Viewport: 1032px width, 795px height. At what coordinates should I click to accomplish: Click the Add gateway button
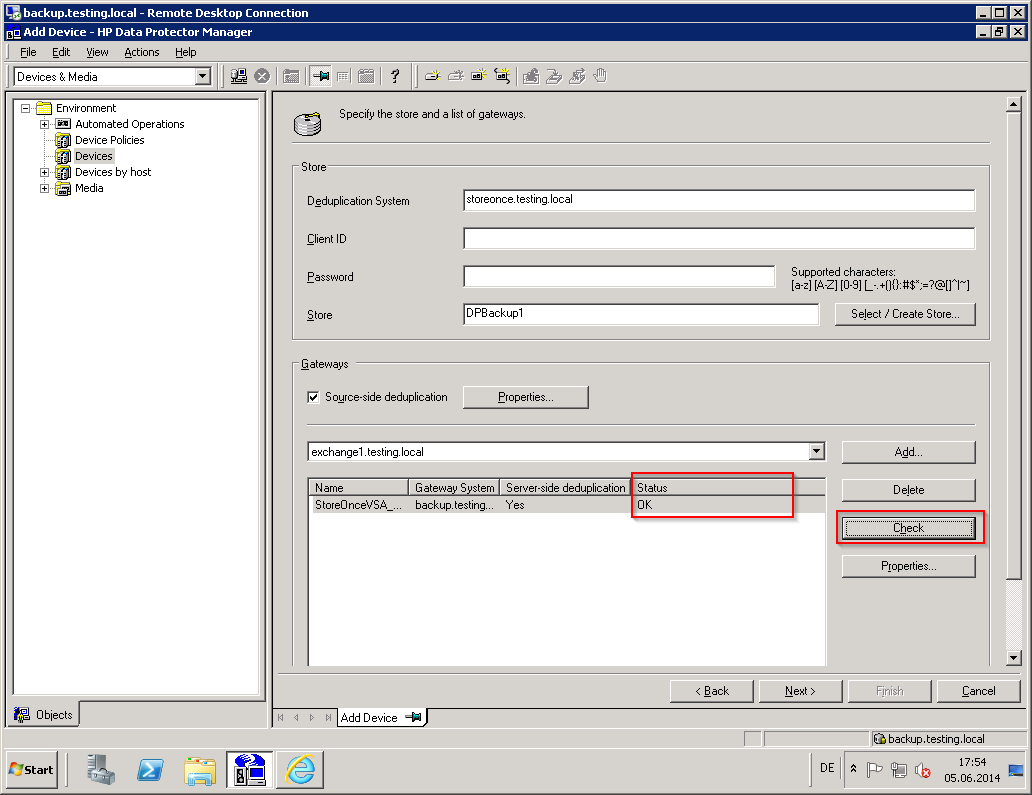[908, 452]
